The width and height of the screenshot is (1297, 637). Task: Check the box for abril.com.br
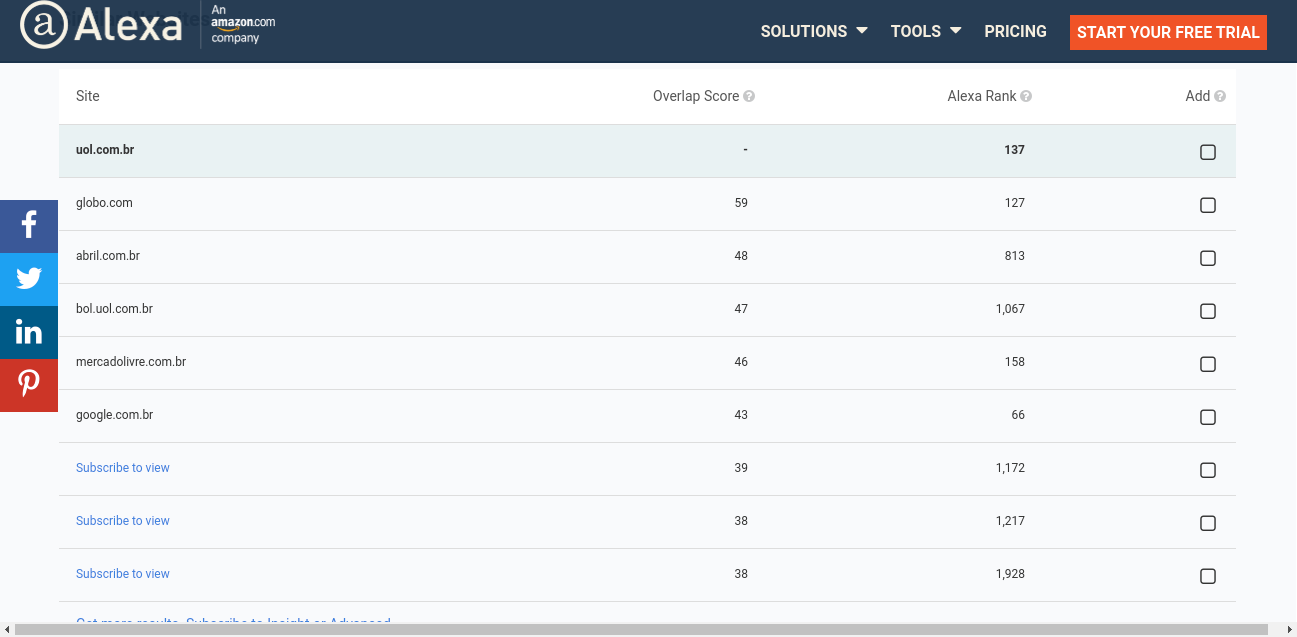(x=1208, y=258)
